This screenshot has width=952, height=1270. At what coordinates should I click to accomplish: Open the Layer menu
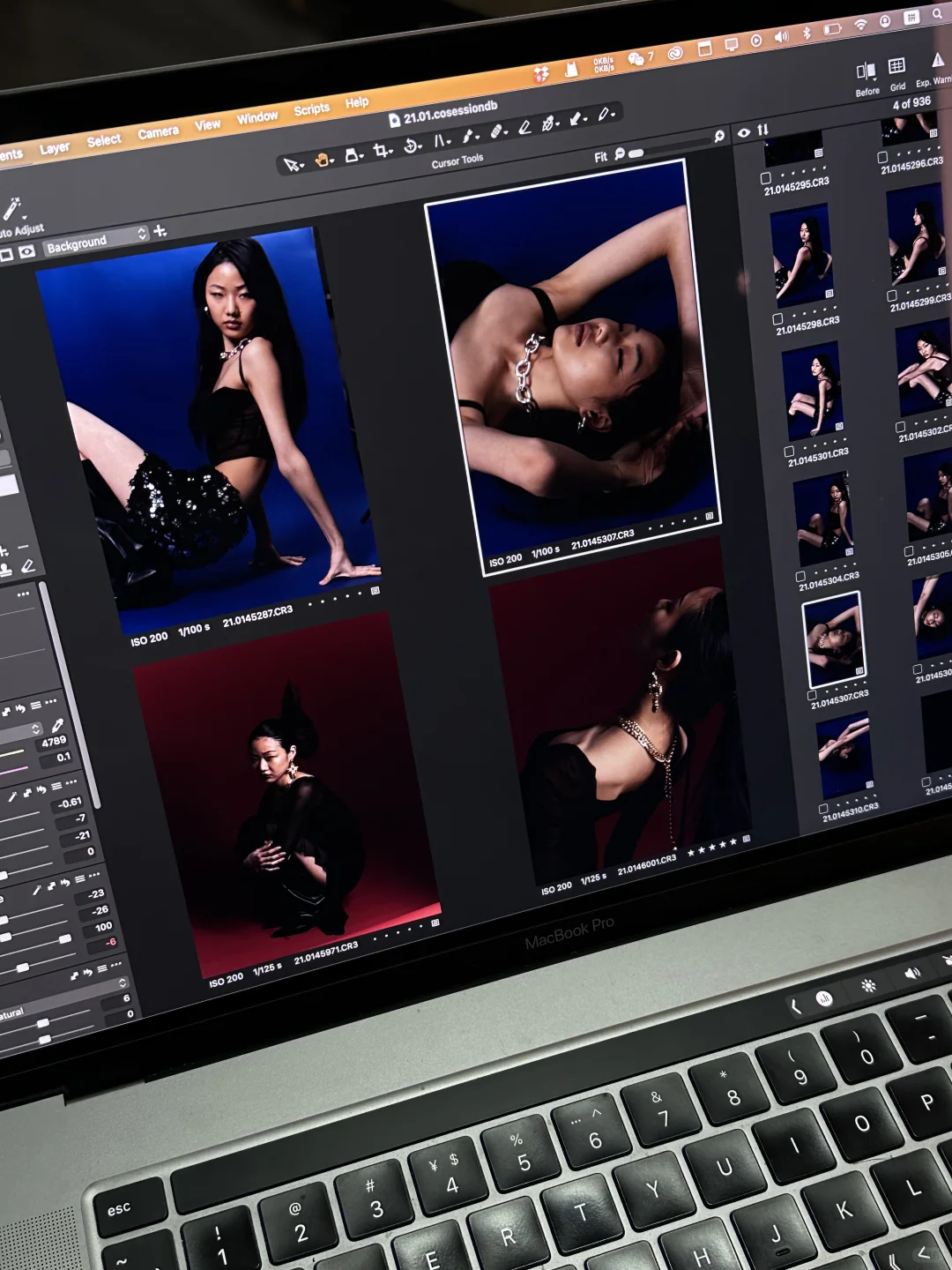tap(54, 148)
